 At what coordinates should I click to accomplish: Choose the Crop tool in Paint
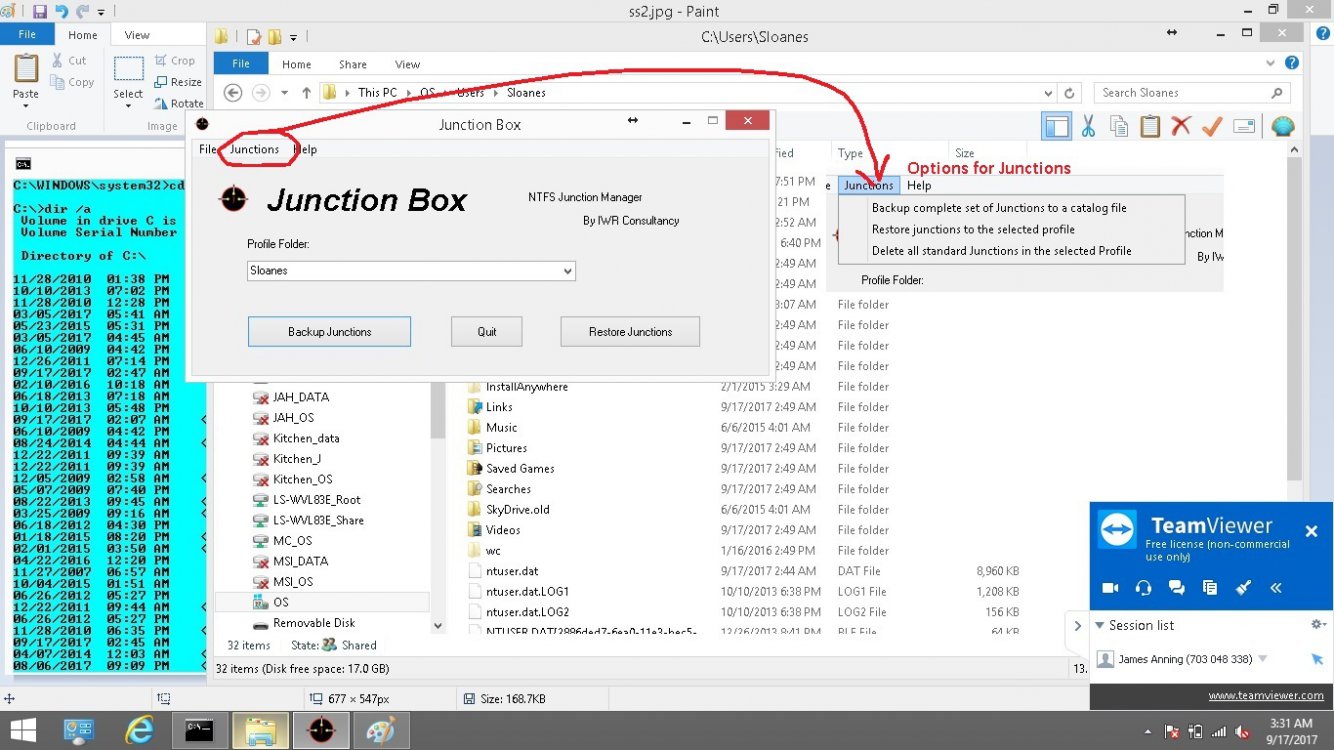(175, 60)
